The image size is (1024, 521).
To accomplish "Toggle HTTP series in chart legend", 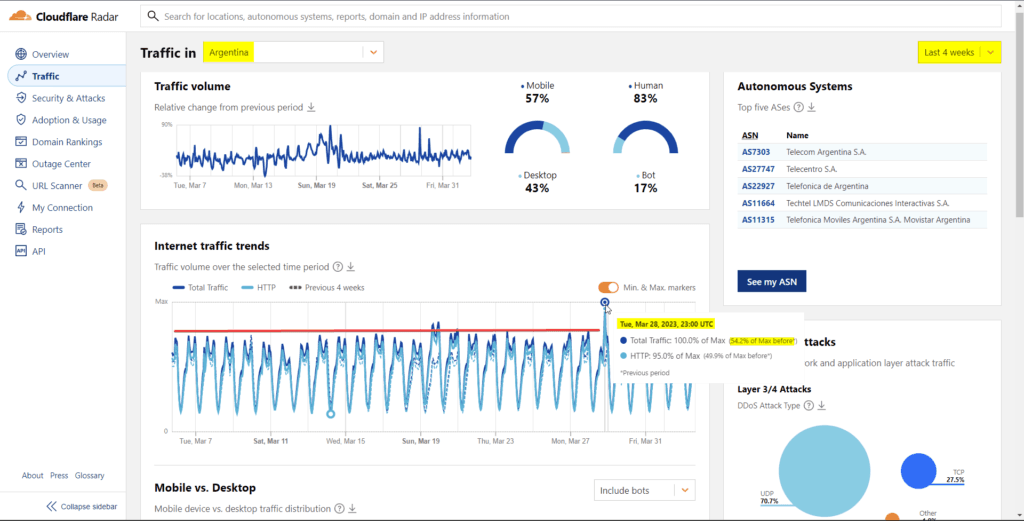I will 259,288.
